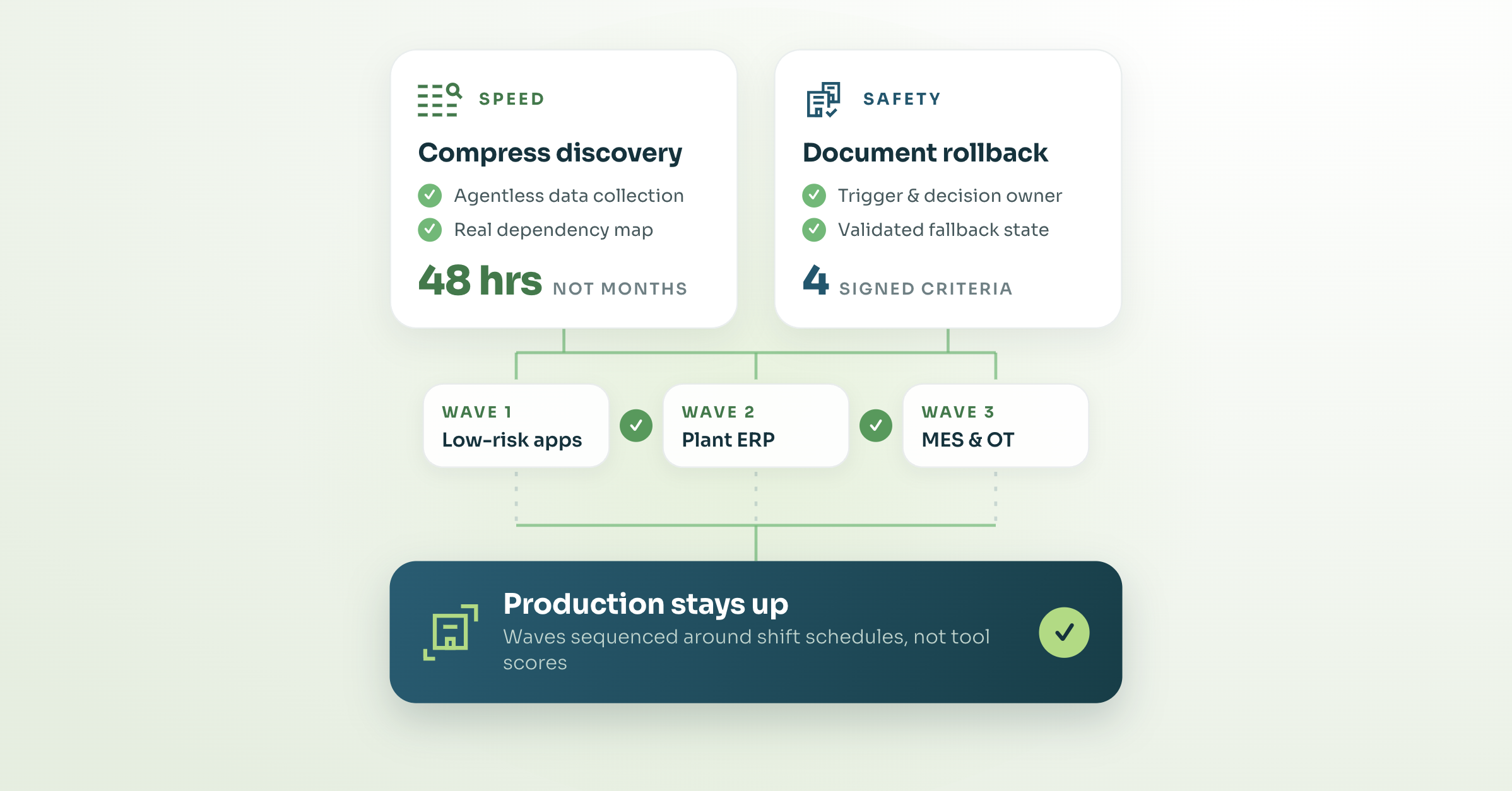
Task: Click the check icon beside Validated fallback state
Action: coord(814,230)
